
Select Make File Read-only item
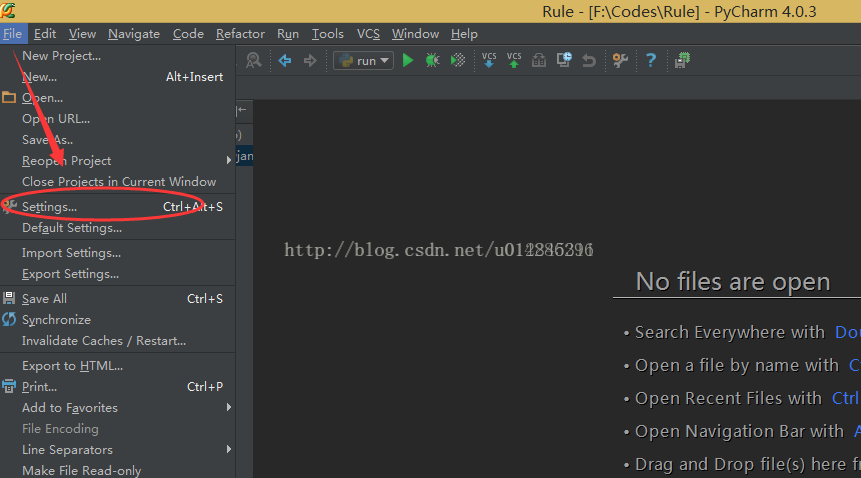pyautogui.click(x=118, y=470)
